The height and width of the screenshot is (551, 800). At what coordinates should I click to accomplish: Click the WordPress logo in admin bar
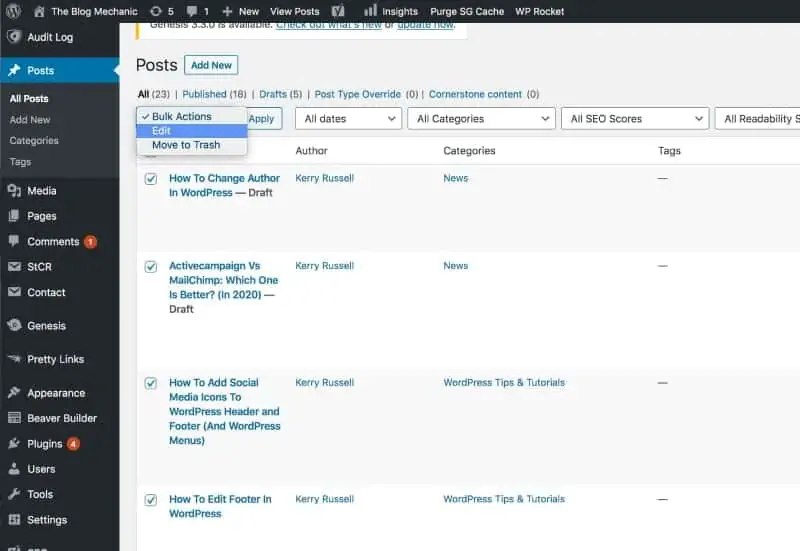click(x=13, y=11)
